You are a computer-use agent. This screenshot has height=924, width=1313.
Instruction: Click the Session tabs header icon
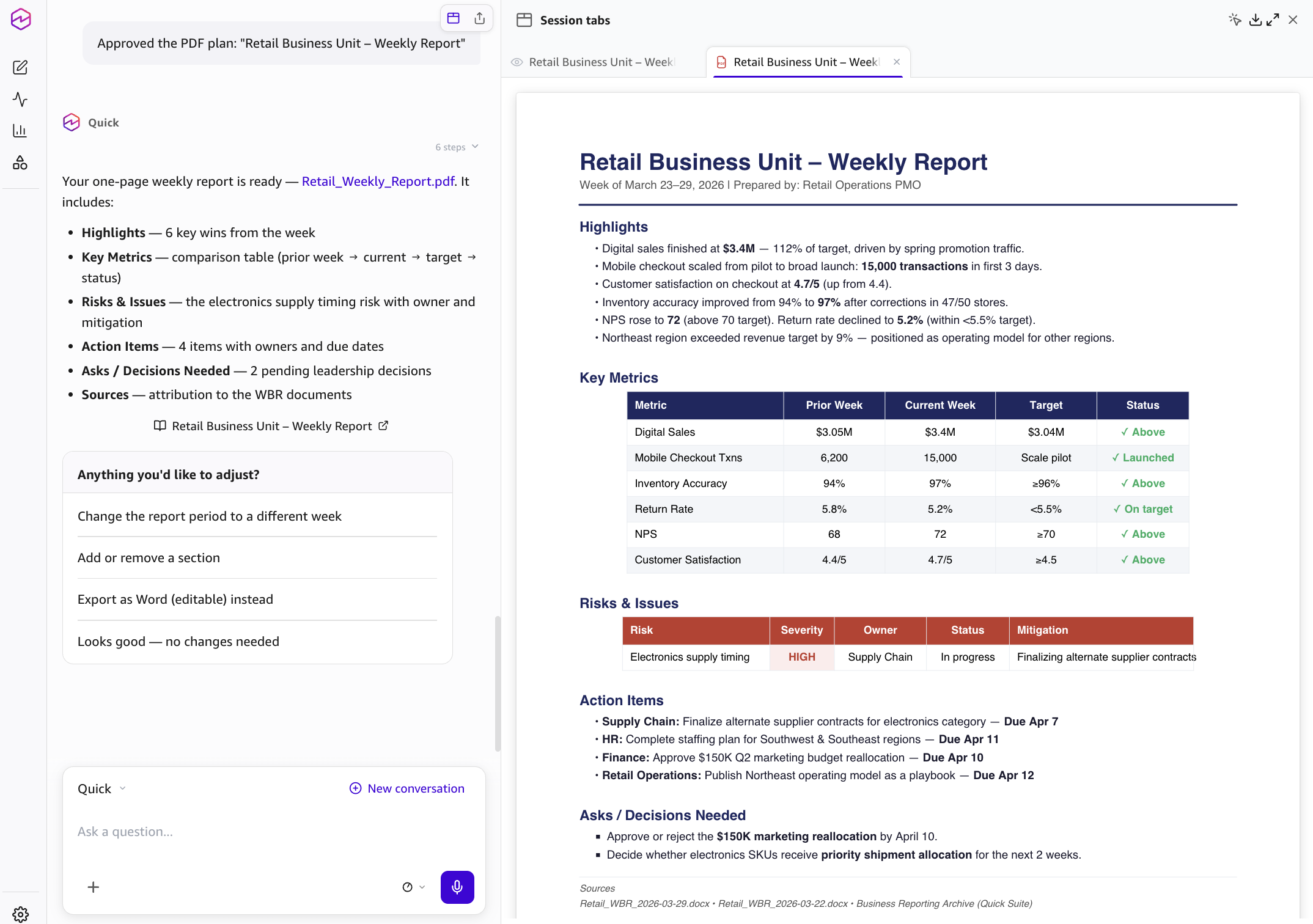(x=524, y=20)
